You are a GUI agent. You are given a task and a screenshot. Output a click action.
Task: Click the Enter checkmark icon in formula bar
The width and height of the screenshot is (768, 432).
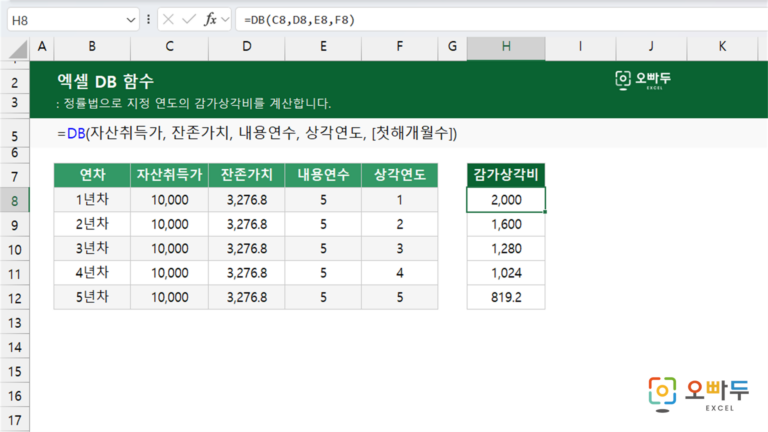(x=189, y=20)
